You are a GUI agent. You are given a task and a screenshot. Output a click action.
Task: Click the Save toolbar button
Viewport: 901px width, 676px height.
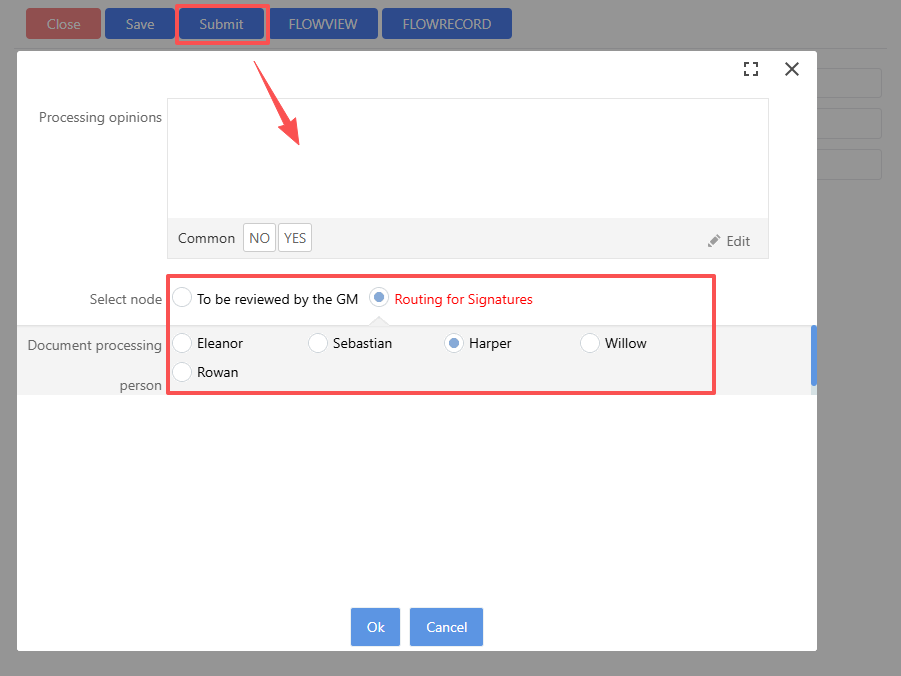[140, 24]
